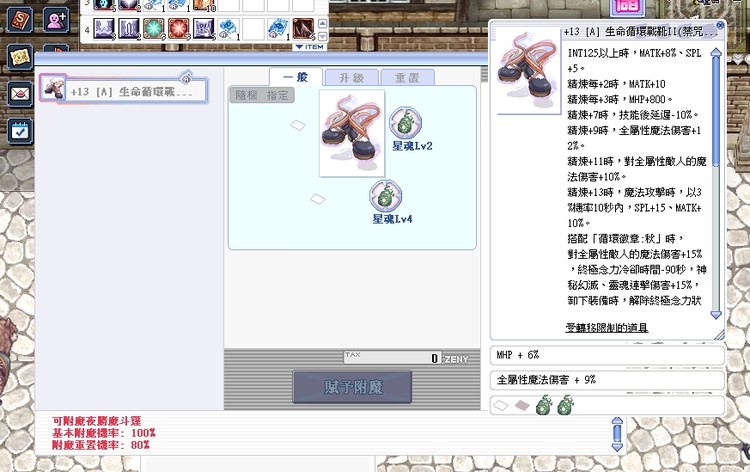Screen dimensions: 750x472
Task: Click the 附魔重置機率: 80% text
Action: pos(101,445)
